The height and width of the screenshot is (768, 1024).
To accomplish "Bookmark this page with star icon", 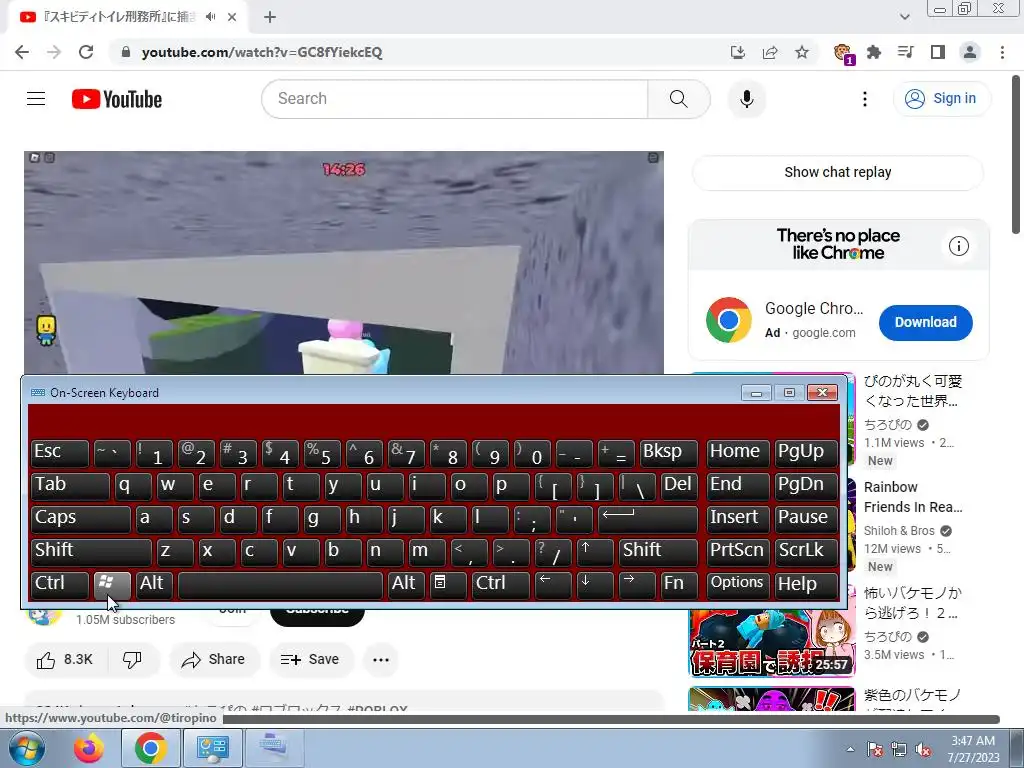I will (x=802, y=52).
